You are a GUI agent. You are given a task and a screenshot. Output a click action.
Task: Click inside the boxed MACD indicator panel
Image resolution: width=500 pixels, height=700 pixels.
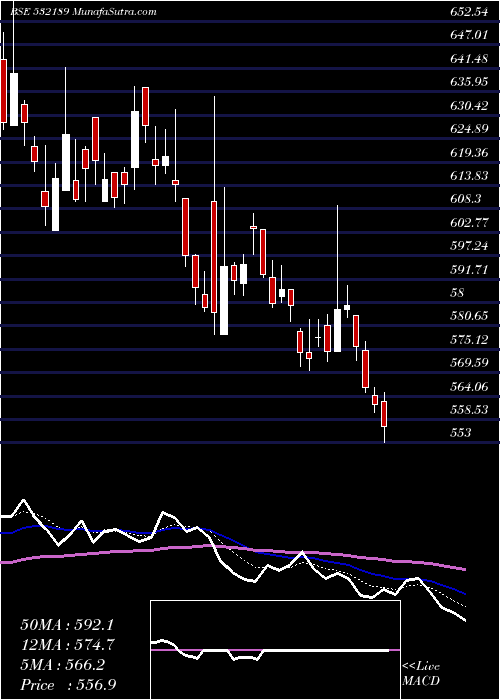[x=275, y=650]
